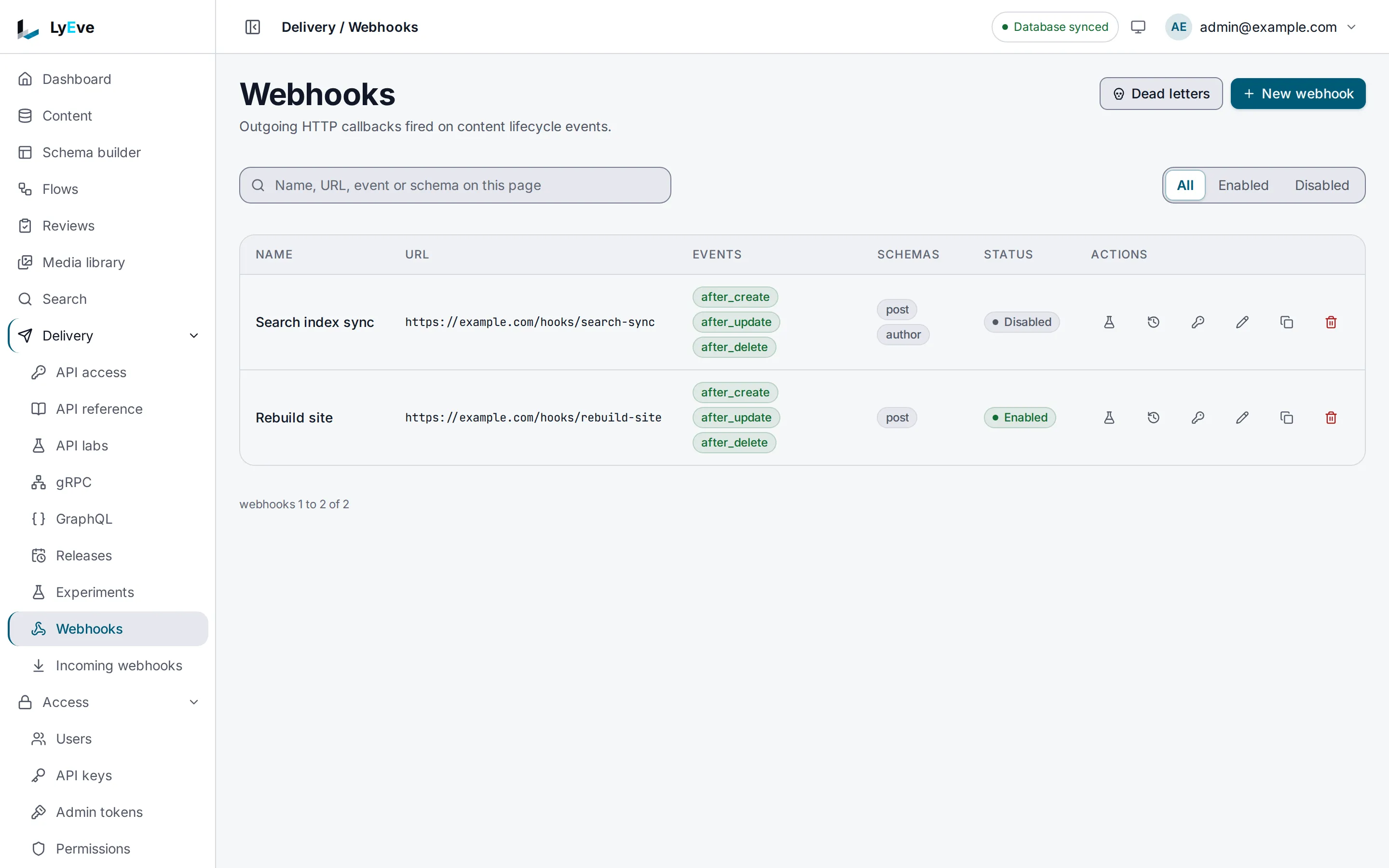Click the LyEve logo
This screenshot has width=1389, height=868.
(55, 27)
